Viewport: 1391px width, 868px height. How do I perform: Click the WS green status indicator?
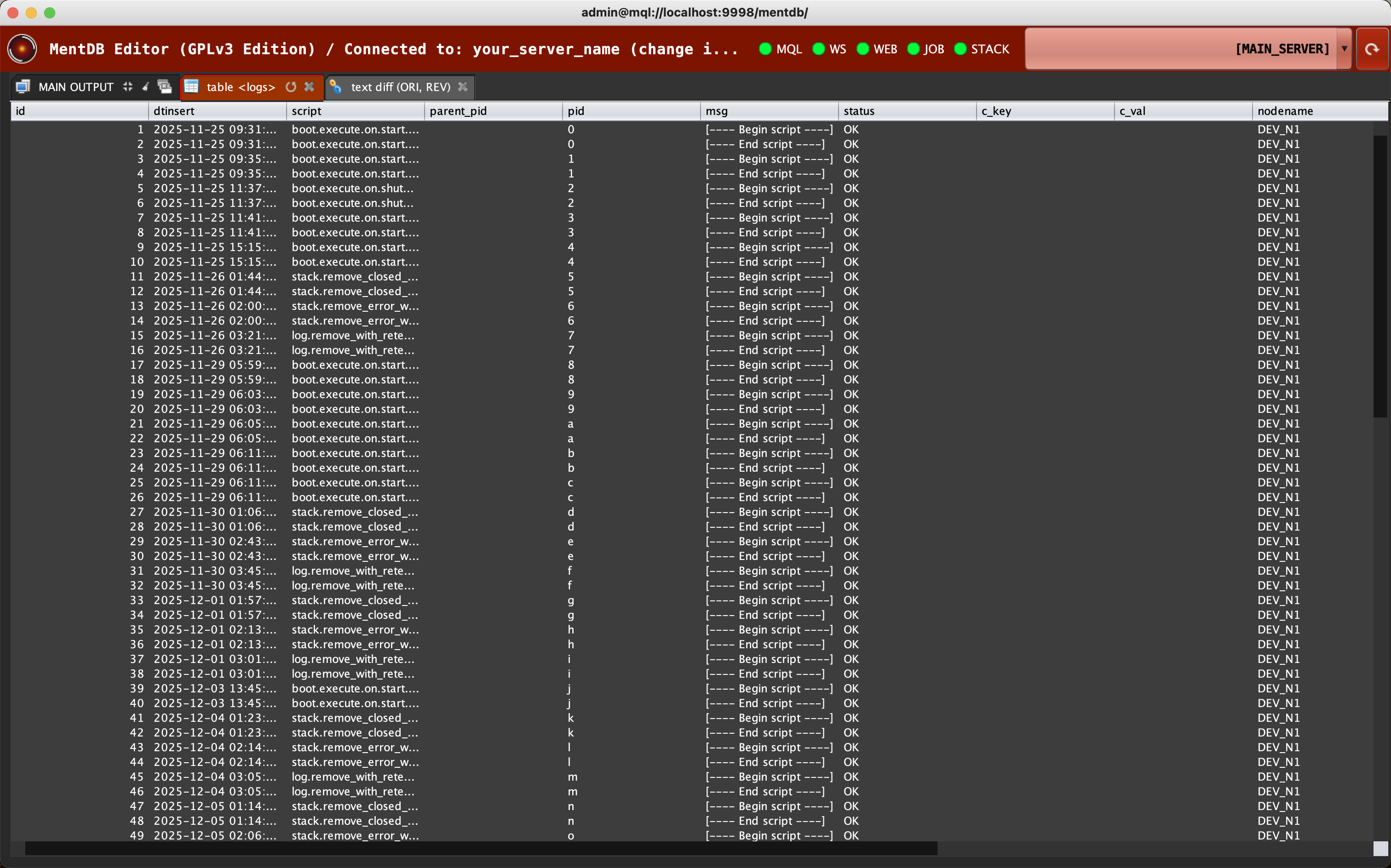click(x=818, y=49)
